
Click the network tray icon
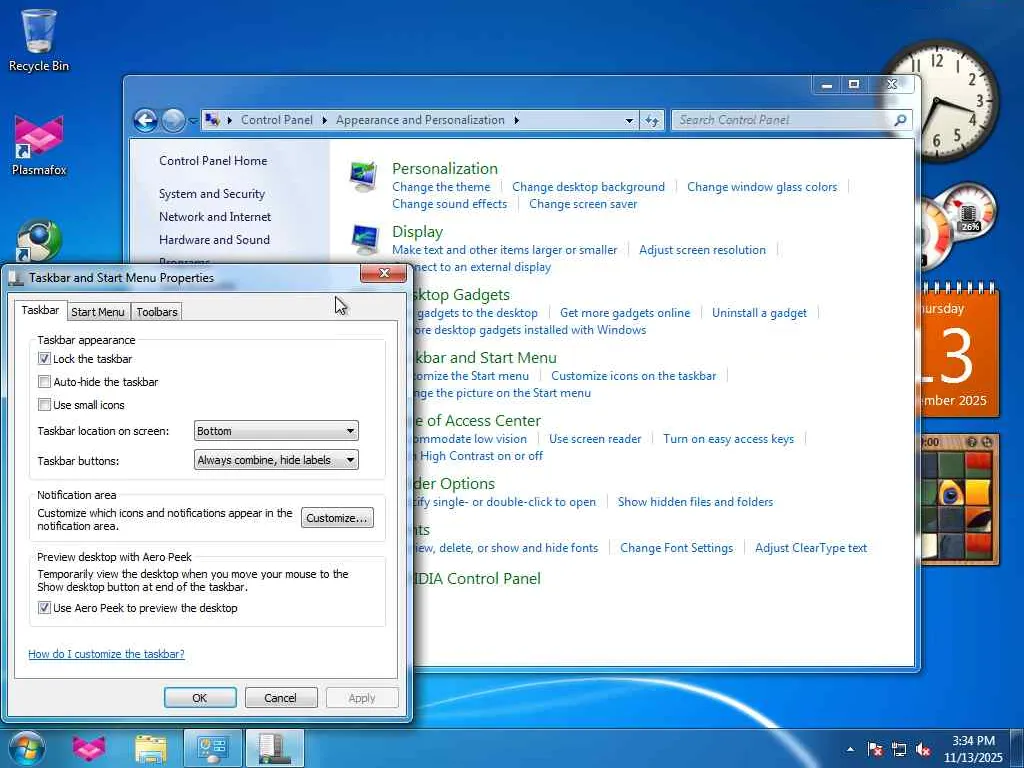899,749
